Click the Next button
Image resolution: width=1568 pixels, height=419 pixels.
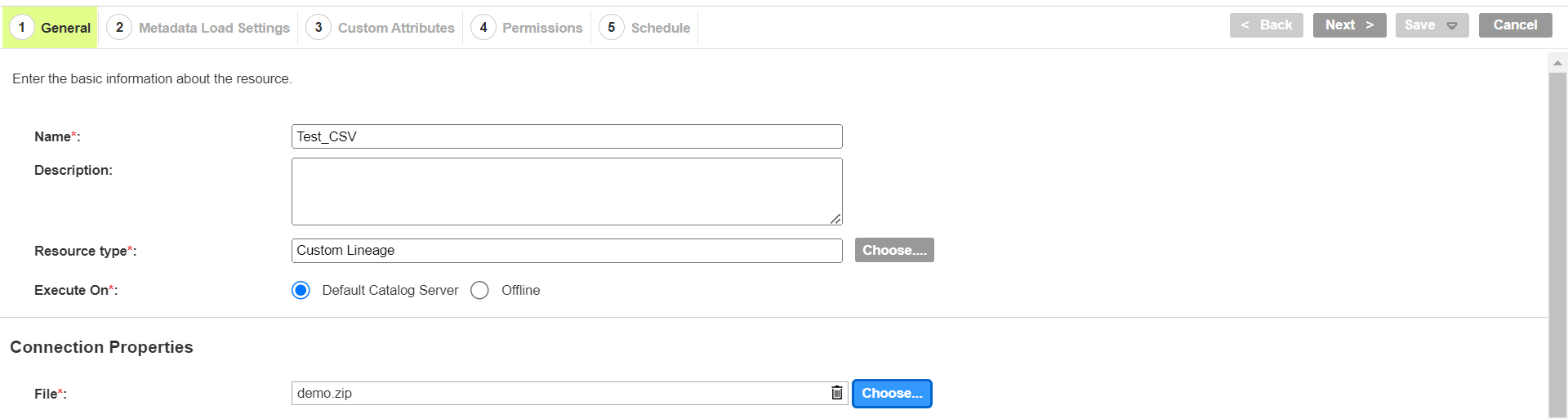point(1349,25)
